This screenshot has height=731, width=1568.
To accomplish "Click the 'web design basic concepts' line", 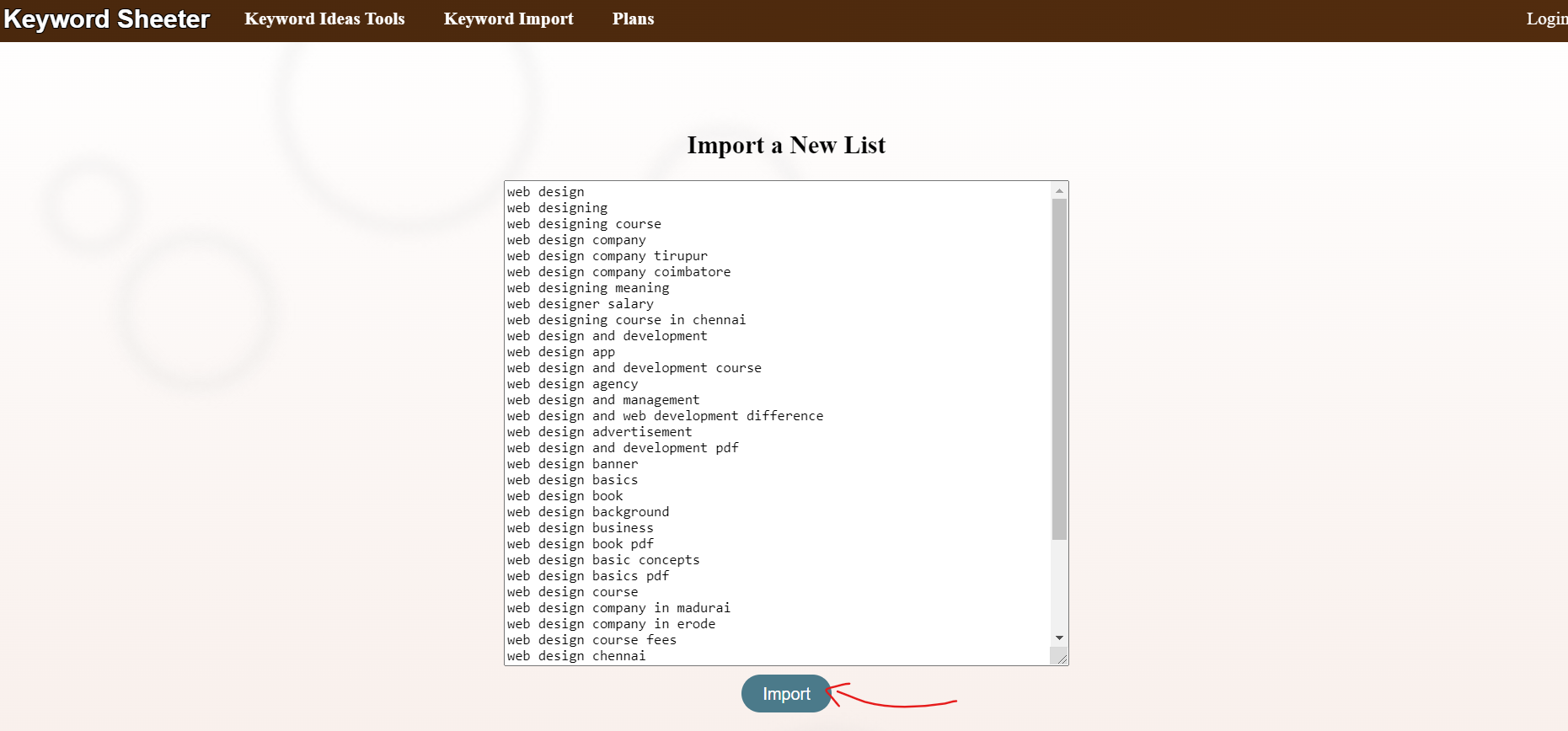I will (x=603, y=560).
